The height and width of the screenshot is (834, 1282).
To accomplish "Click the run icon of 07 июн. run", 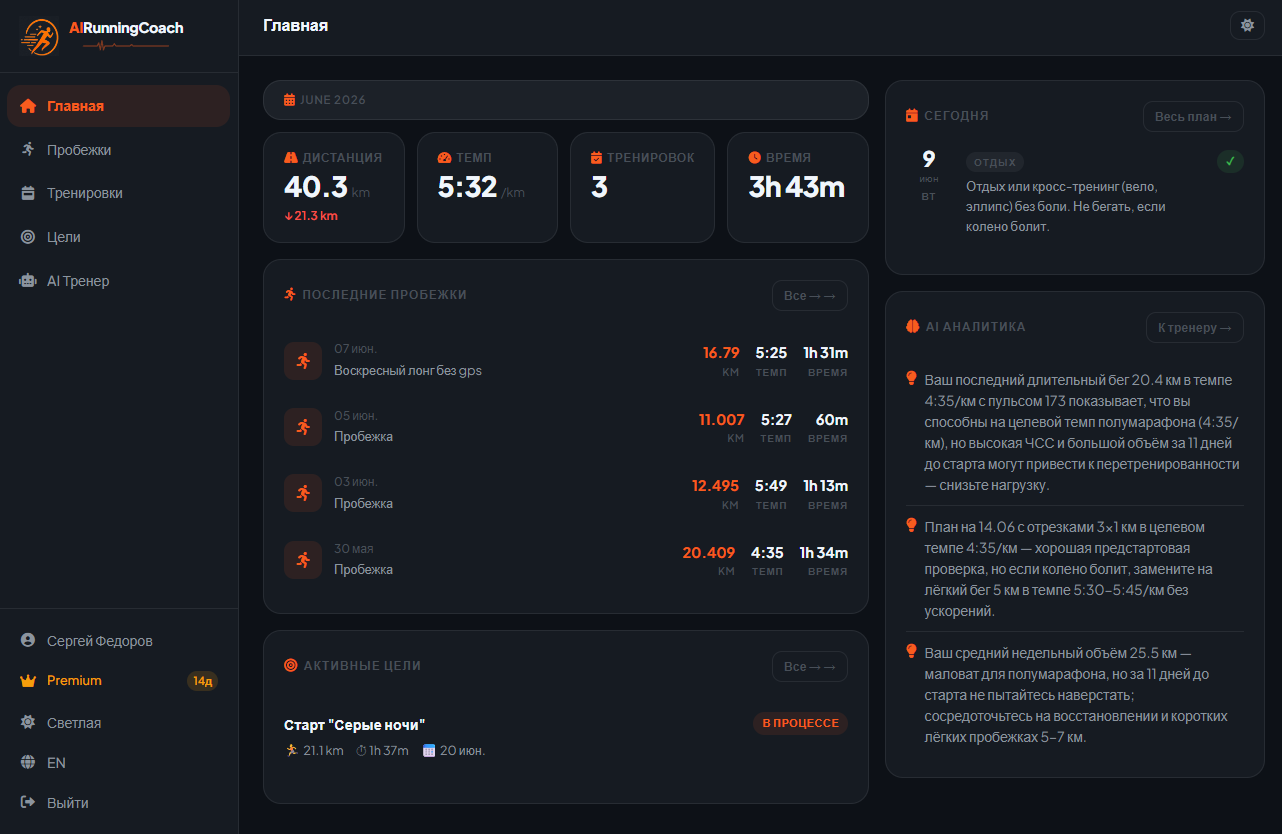I will coord(303,361).
